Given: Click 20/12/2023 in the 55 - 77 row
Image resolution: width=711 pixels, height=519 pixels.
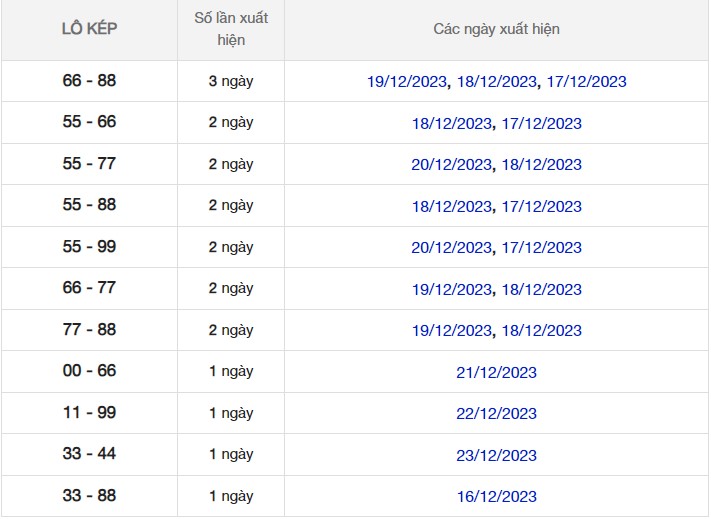Looking at the screenshot, I should click(x=452, y=165).
